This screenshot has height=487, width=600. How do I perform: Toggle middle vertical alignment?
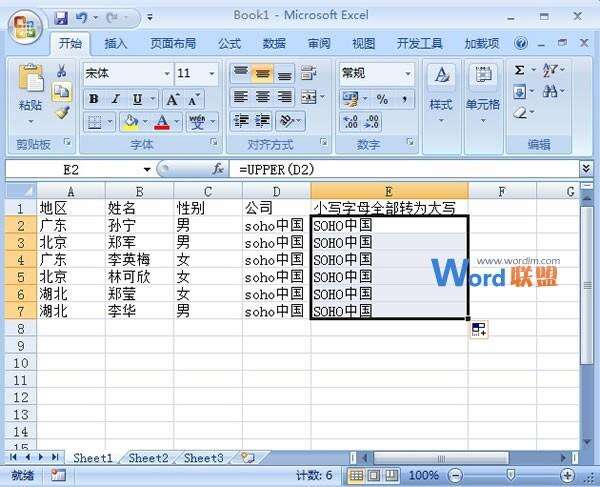262,73
